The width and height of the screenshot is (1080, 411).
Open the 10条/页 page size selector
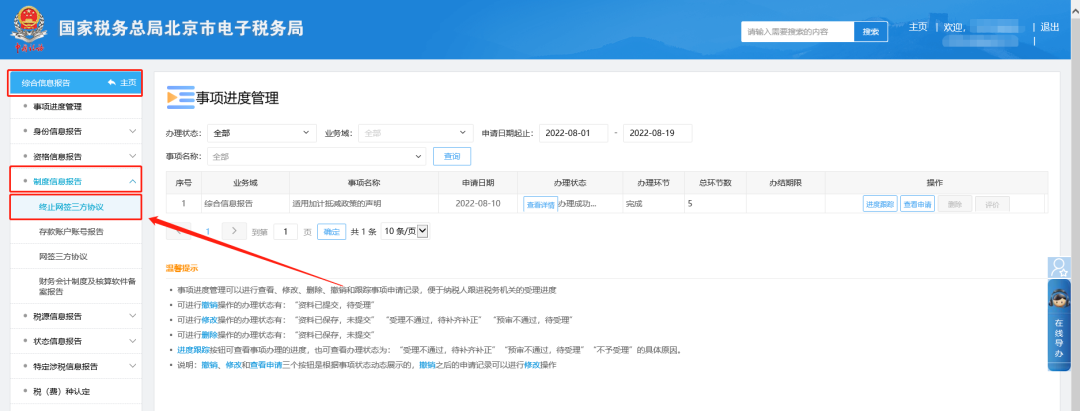406,231
